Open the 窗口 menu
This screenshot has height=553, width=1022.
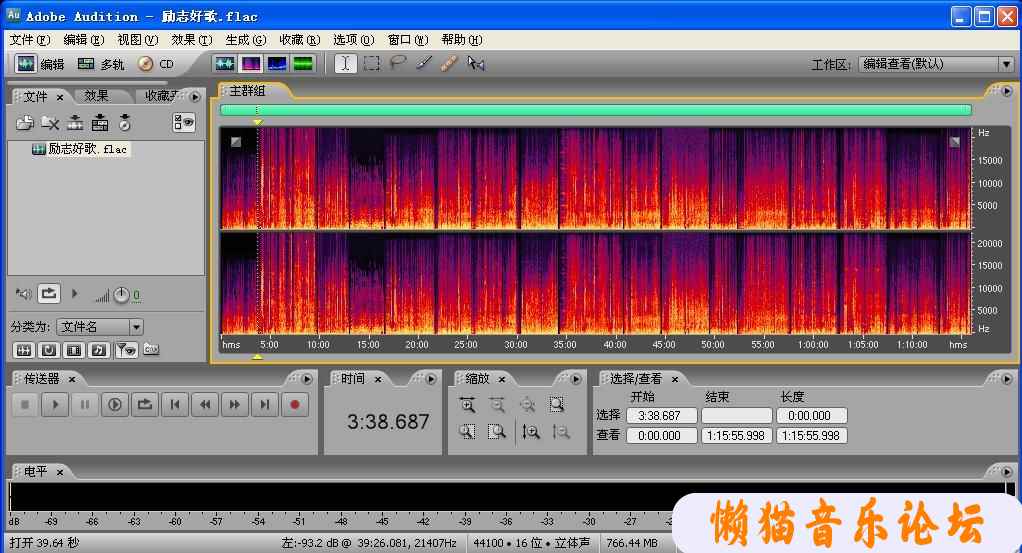(x=408, y=40)
